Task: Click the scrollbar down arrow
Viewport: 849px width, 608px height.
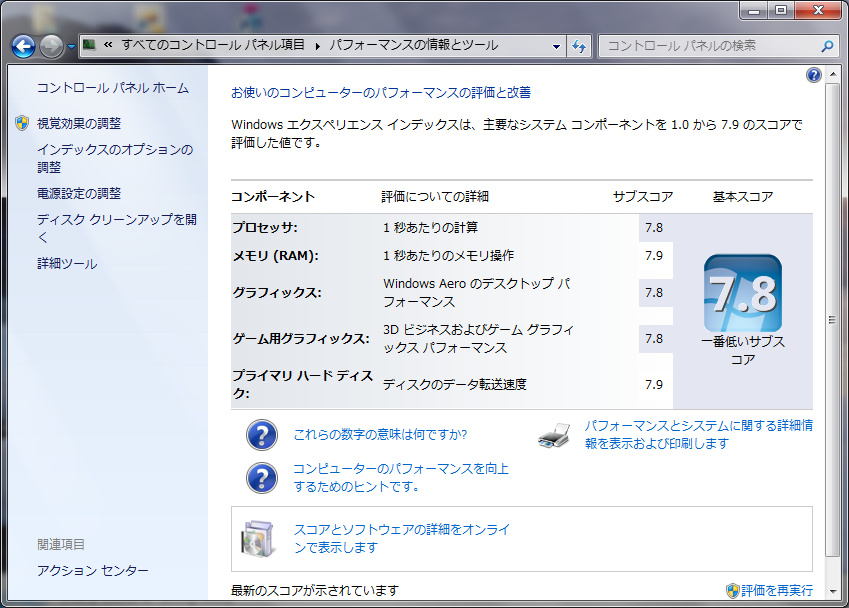Action: click(832, 592)
